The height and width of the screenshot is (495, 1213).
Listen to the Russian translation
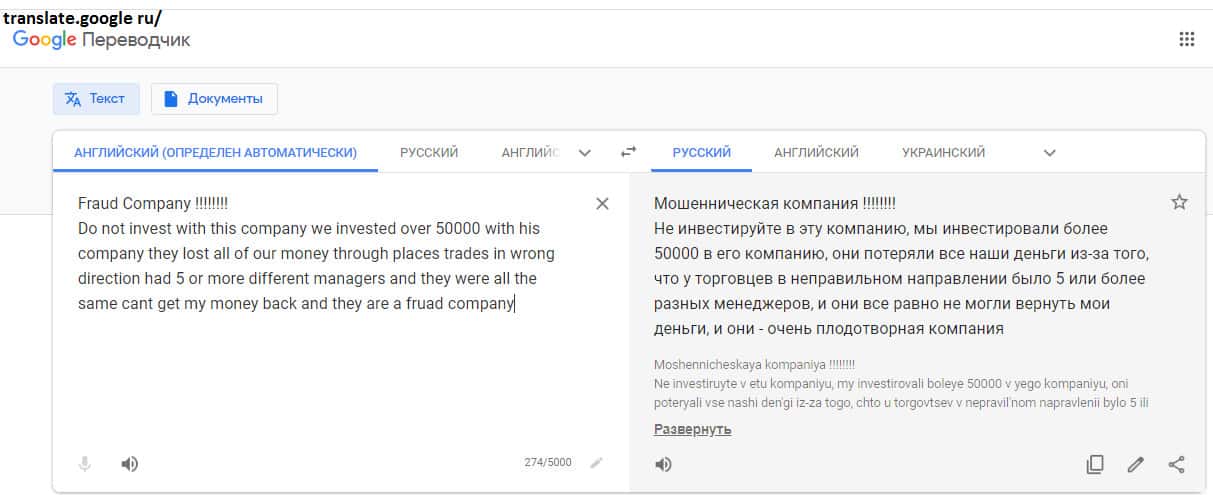coord(664,464)
